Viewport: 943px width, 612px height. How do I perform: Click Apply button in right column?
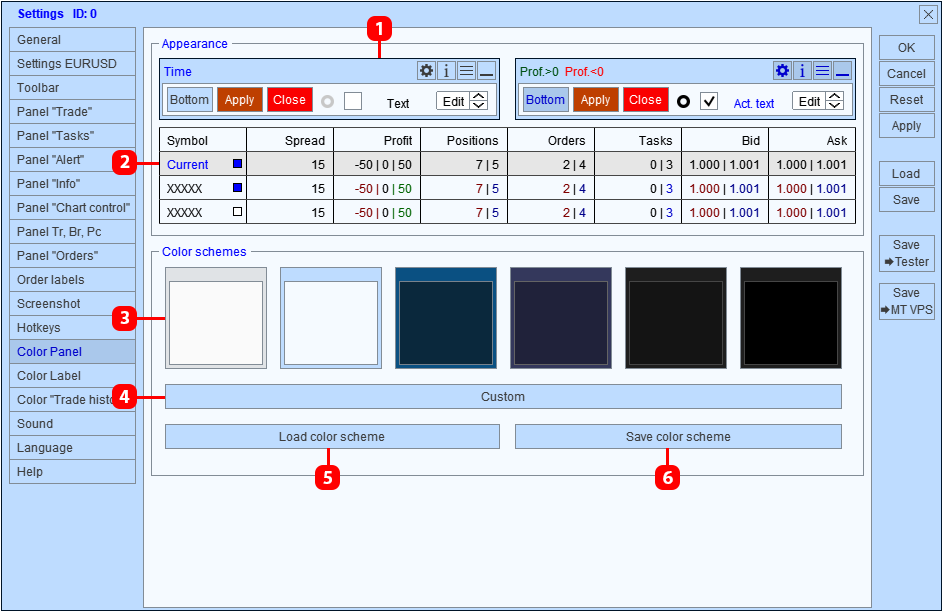click(906, 126)
